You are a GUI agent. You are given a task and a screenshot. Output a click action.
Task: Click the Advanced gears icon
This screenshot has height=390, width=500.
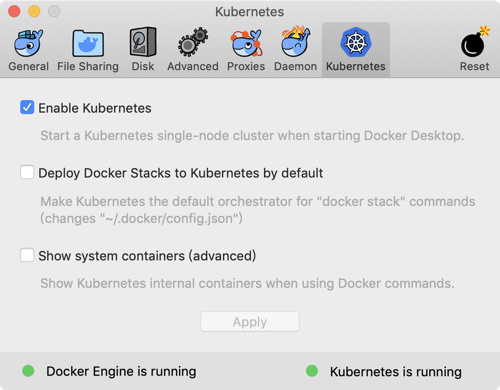click(193, 42)
